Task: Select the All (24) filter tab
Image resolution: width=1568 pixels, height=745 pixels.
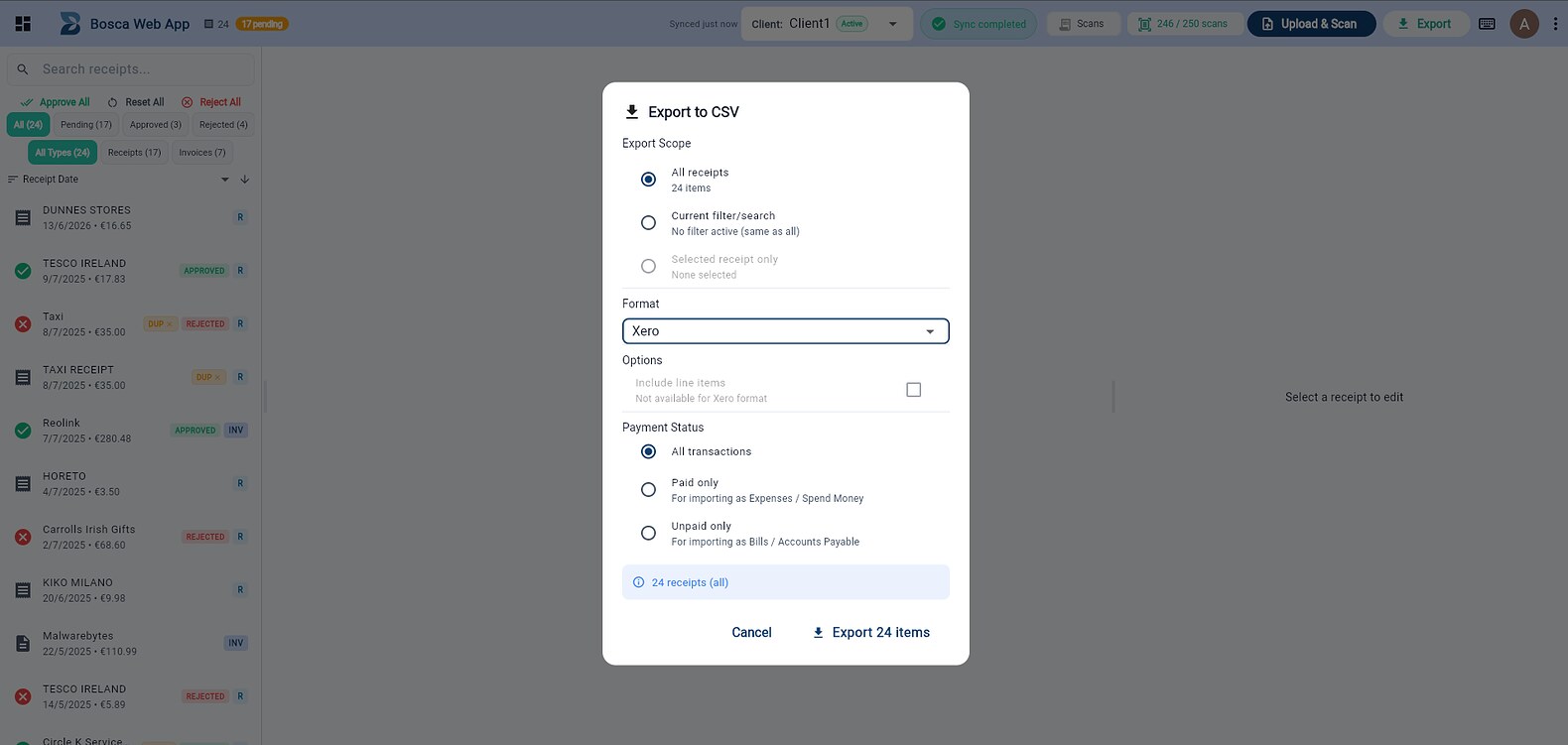Action: pos(28,125)
